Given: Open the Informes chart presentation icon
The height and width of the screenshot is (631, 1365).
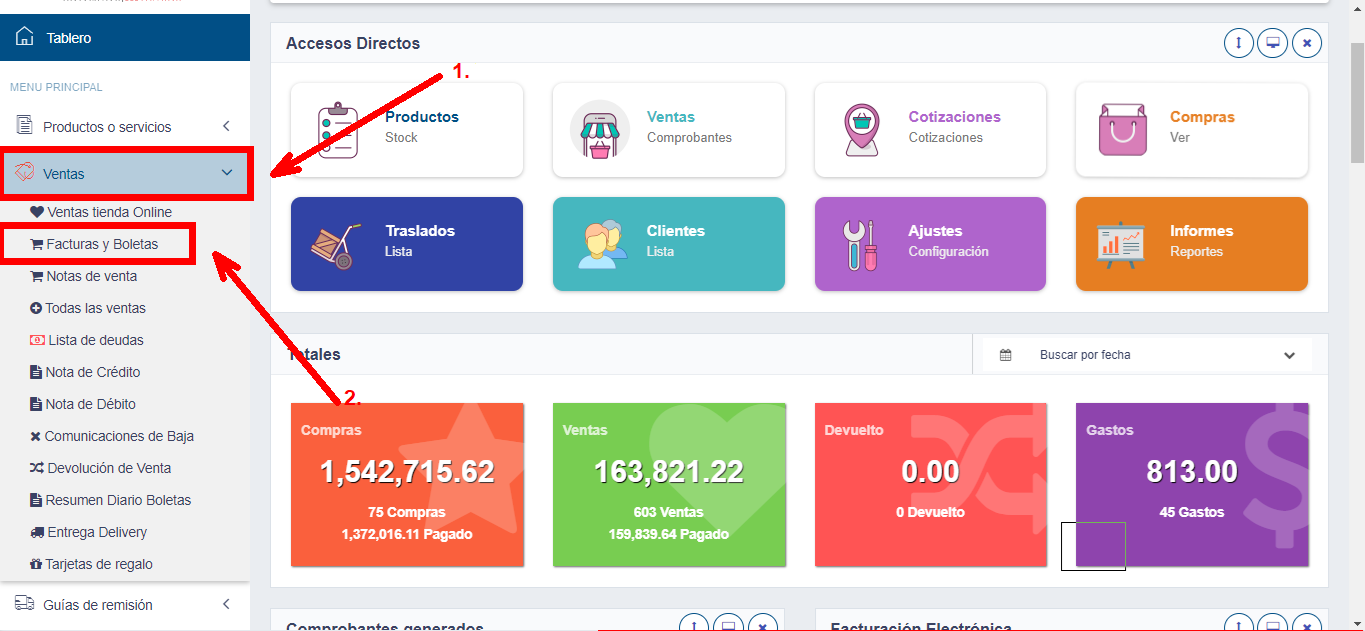Looking at the screenshot, I should click(1122, 244).
